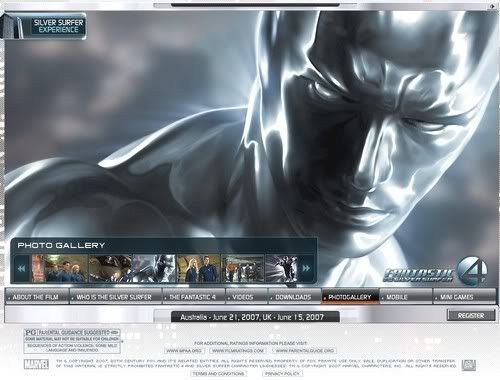Open the Mini Games tab

(x=465, y=296)
